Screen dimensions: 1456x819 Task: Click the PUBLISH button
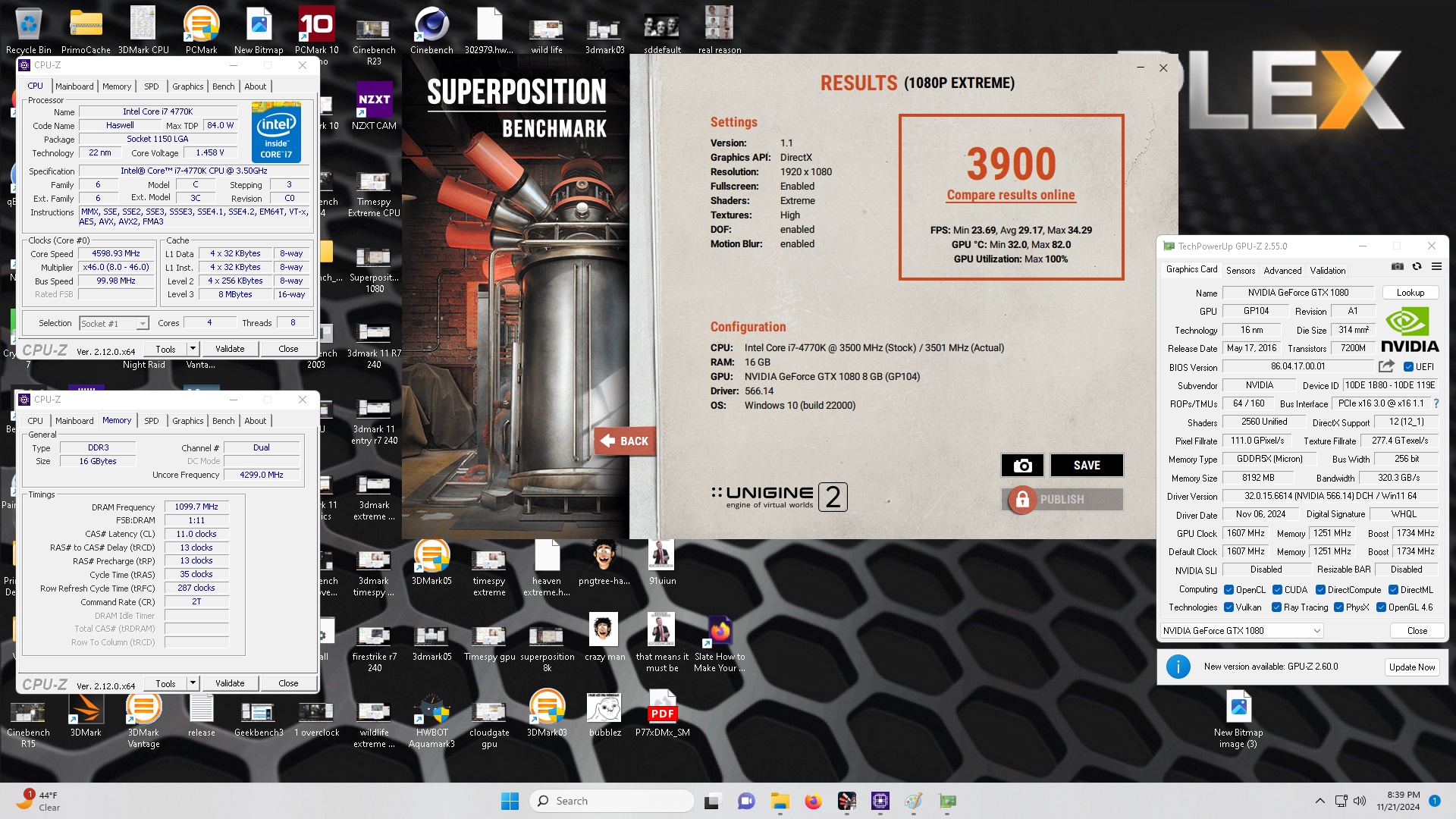tap(1062, 499)
